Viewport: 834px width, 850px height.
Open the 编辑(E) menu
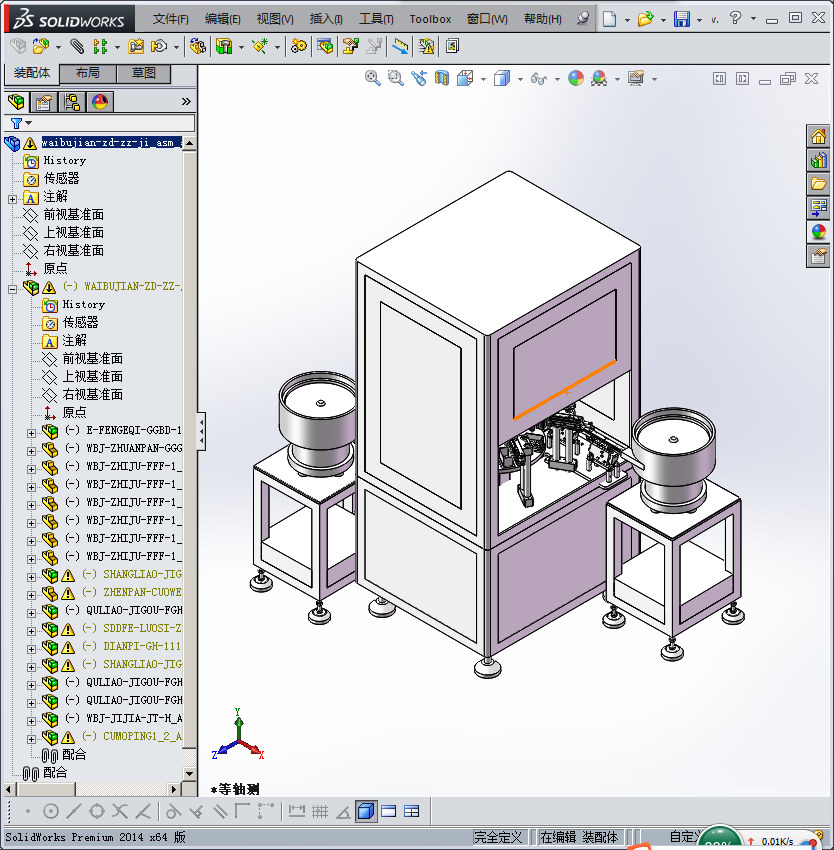point(222,19)
